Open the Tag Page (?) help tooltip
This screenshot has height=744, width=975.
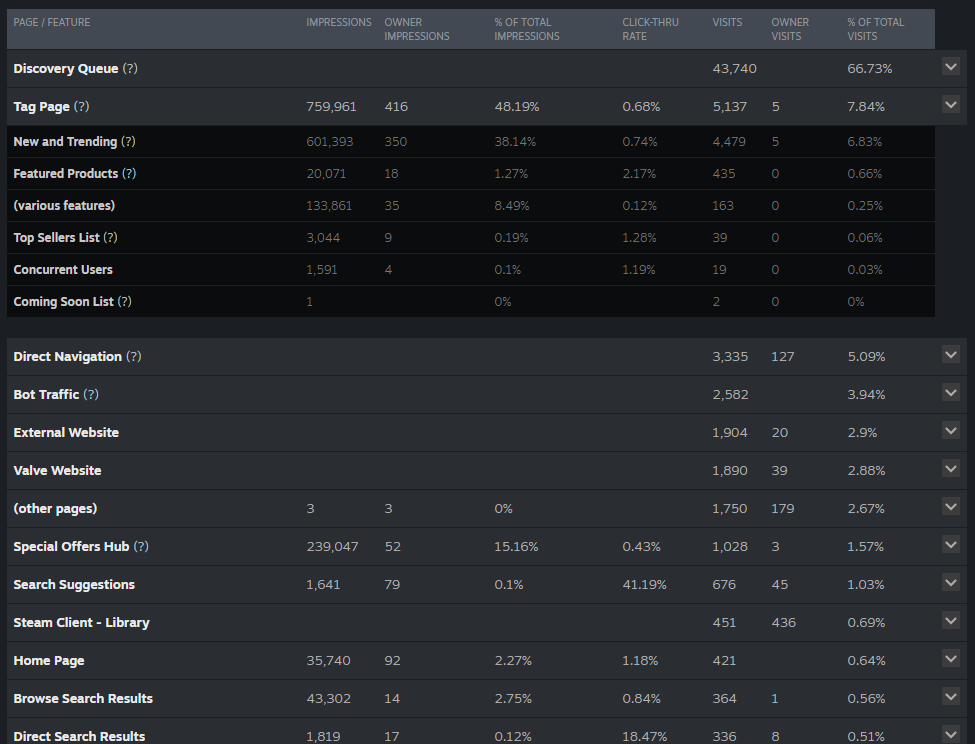pos(81,106)
